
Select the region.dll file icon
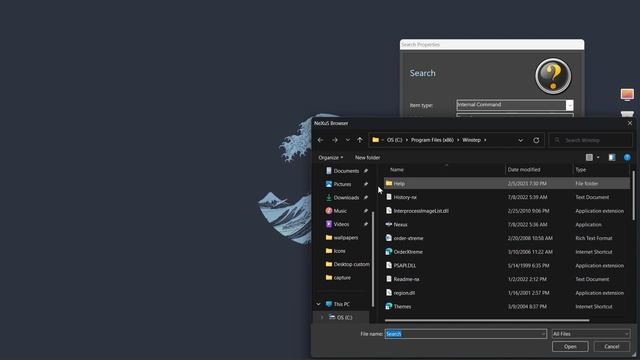389,293
